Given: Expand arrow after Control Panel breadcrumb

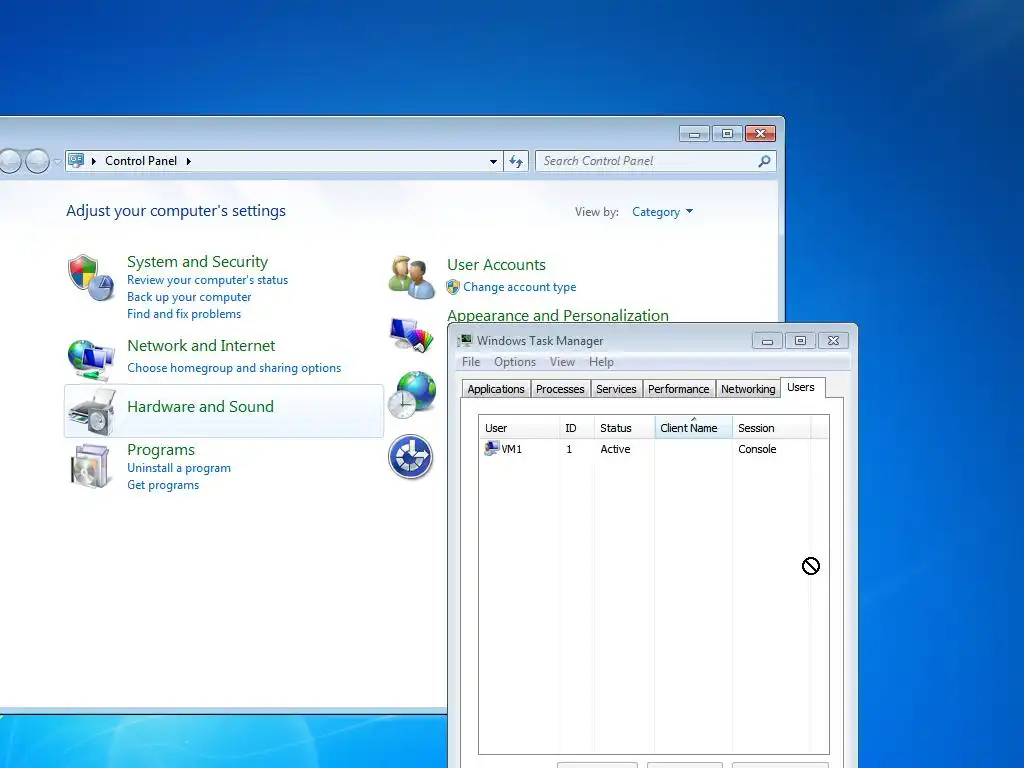Looking at the screenshot, I should click(188, 161).
